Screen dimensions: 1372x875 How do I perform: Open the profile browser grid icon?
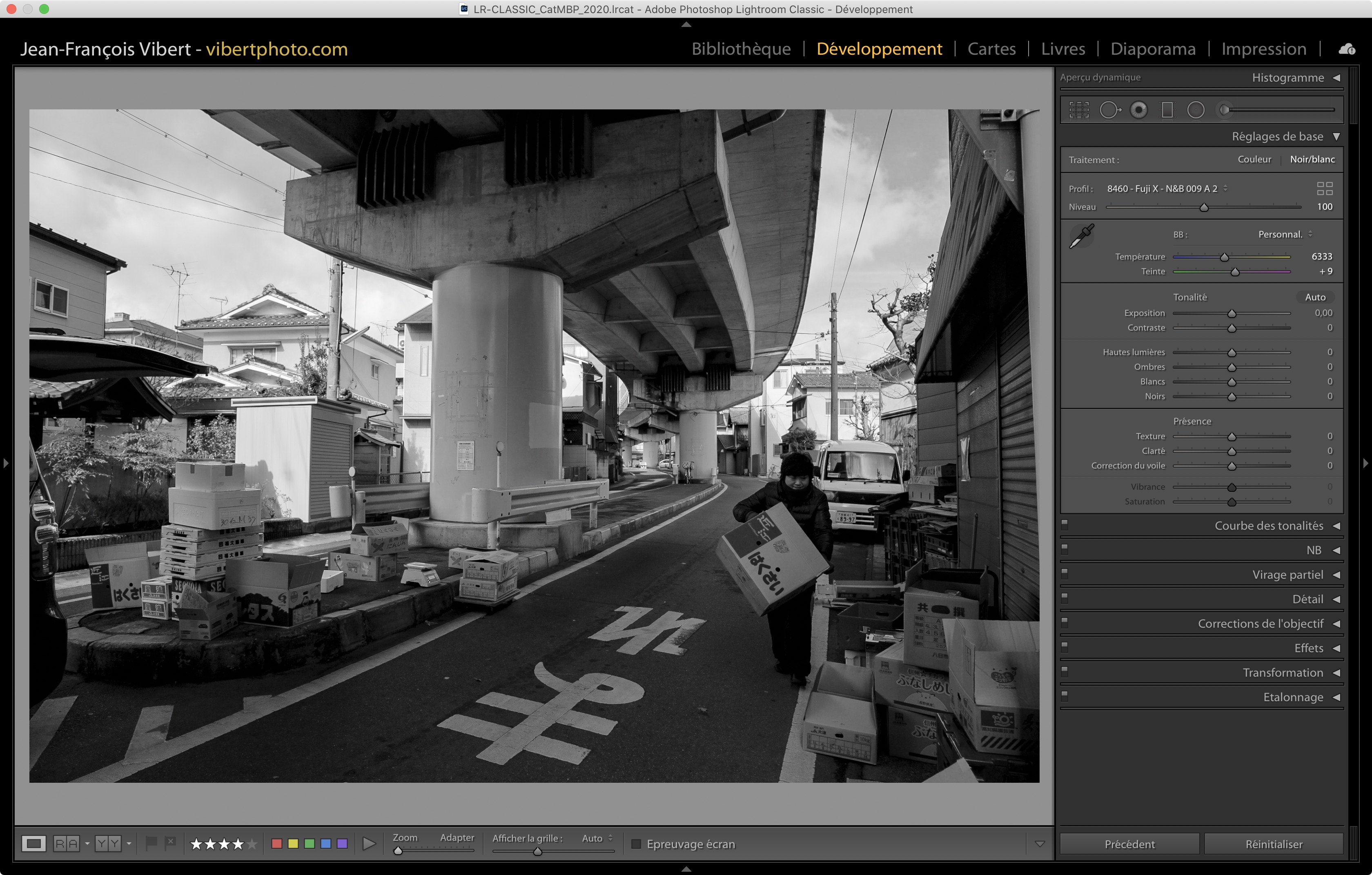pos(1325,189)
